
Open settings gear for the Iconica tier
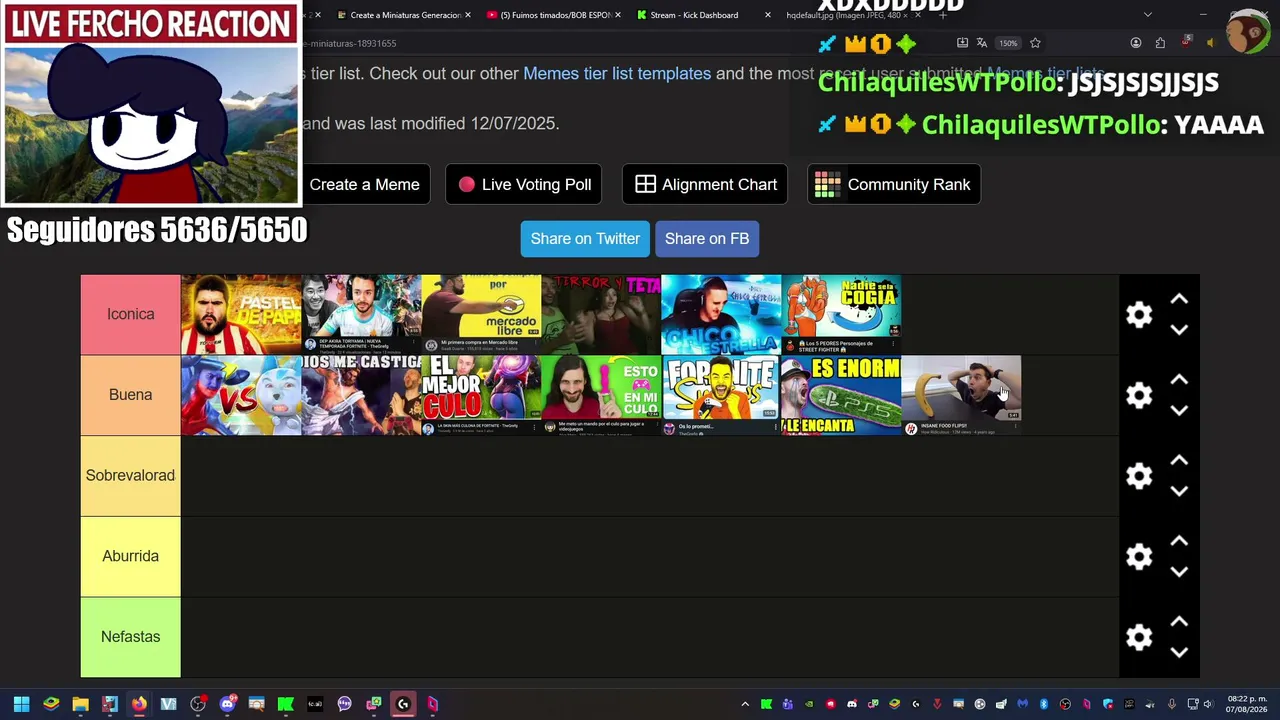pos(1139,315)
